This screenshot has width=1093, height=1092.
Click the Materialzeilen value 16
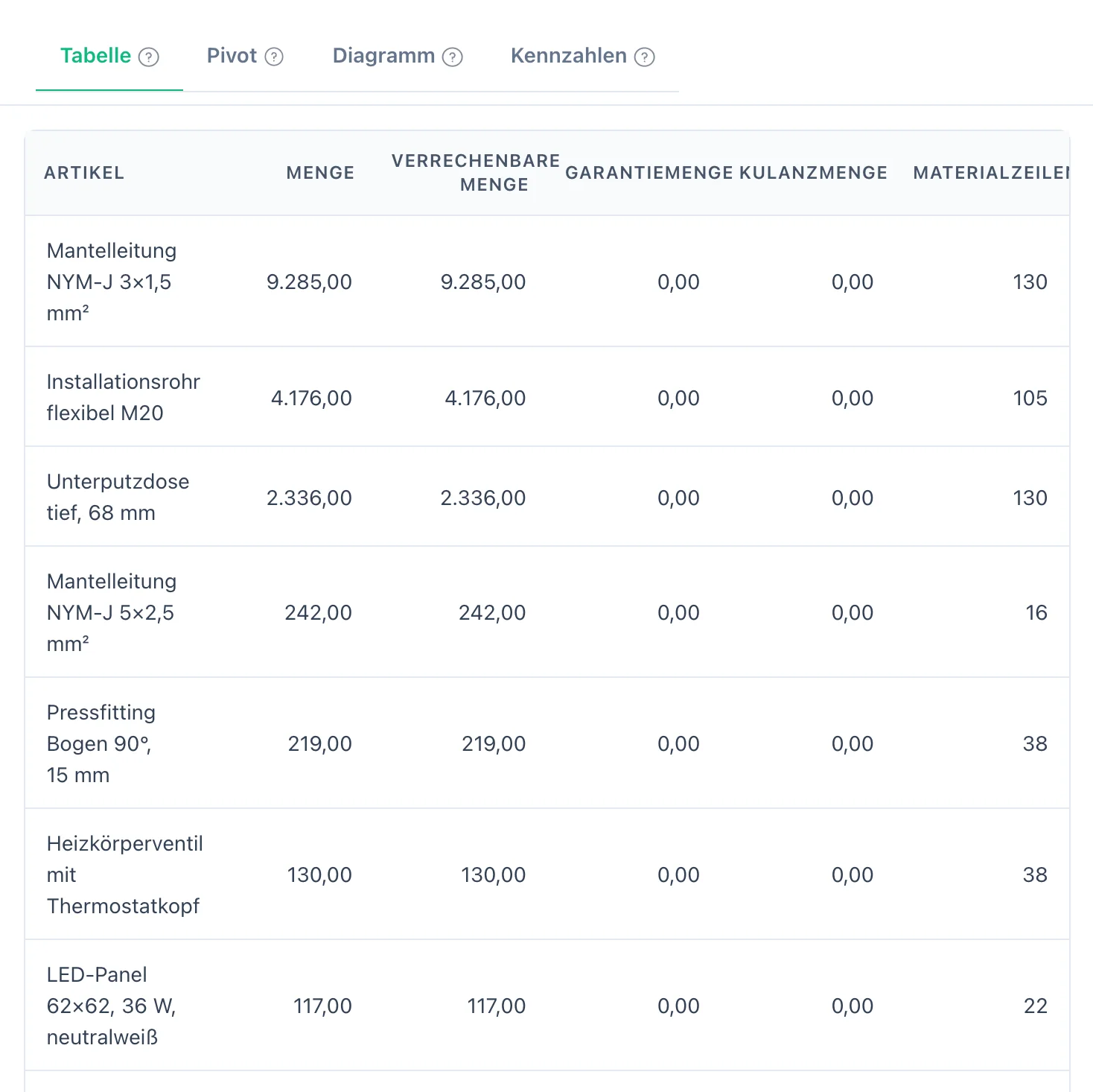(1036, 612)
